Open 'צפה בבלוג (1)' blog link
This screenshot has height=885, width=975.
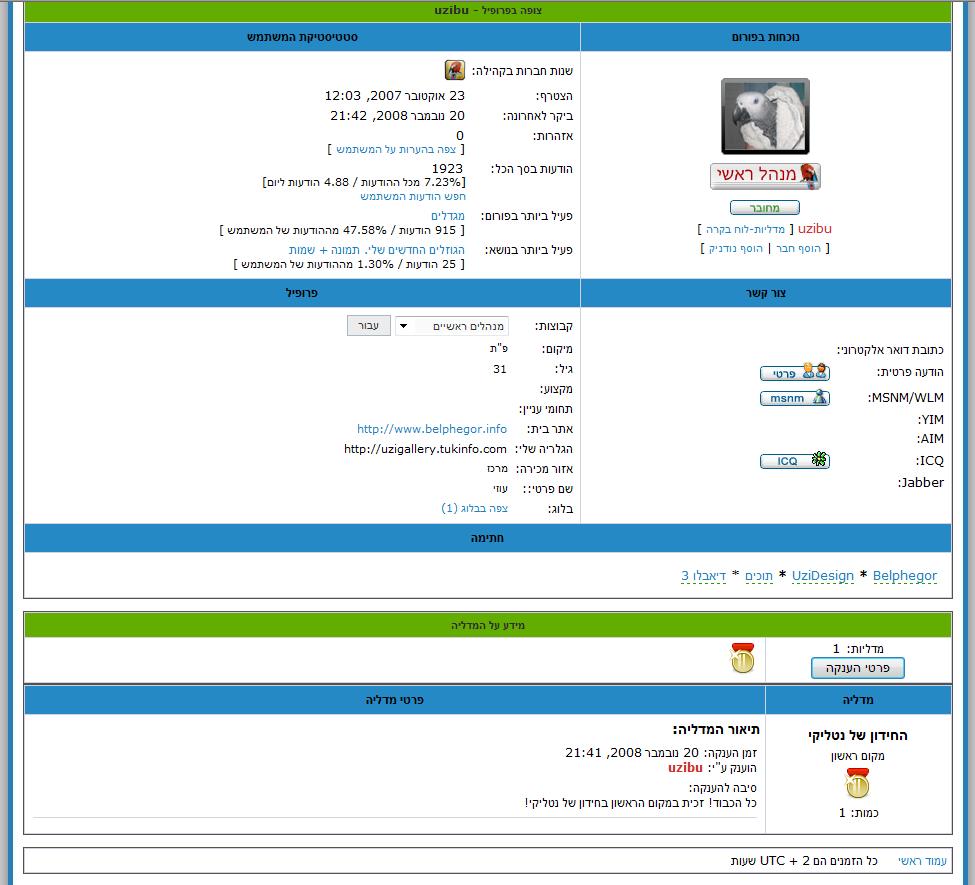click(x=475, y=508)
